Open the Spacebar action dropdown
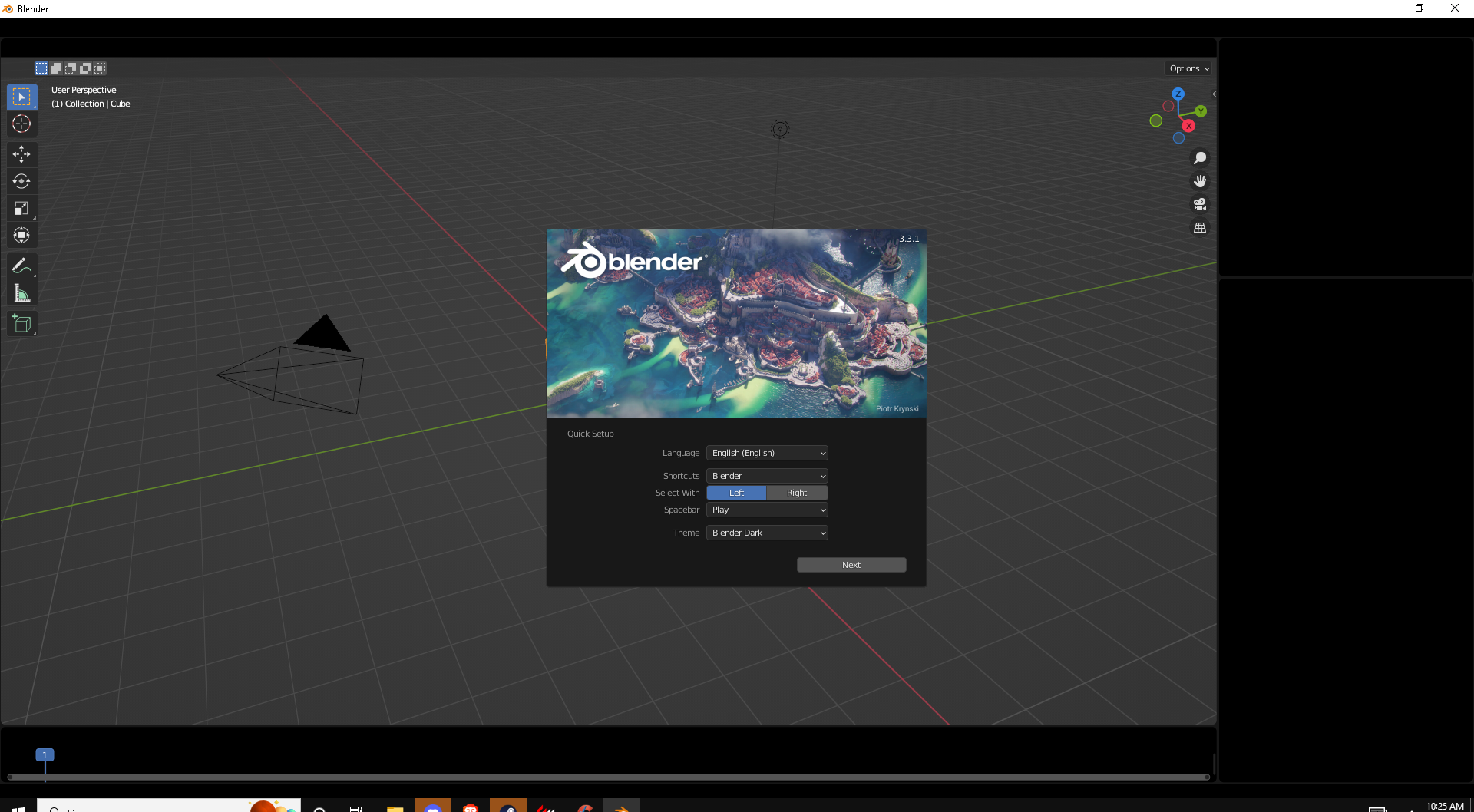 (x=767, y=510)
